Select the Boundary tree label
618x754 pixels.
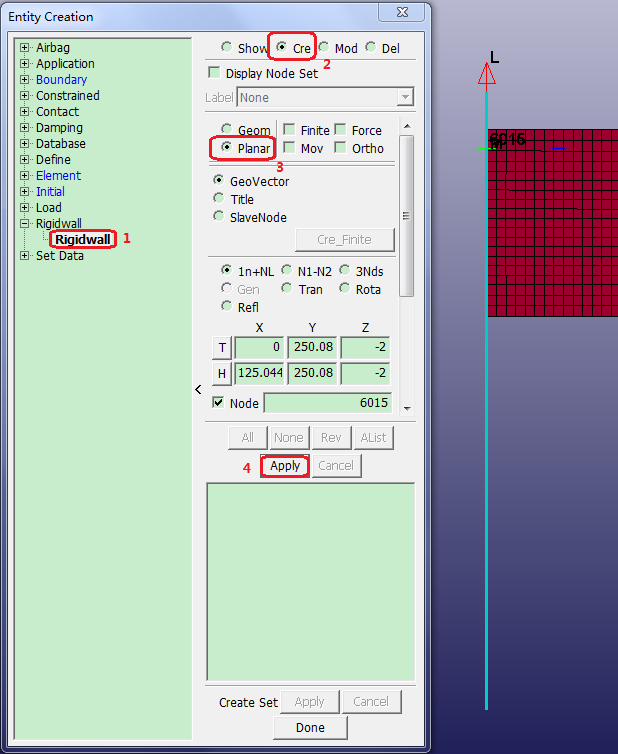click(61, 79)
